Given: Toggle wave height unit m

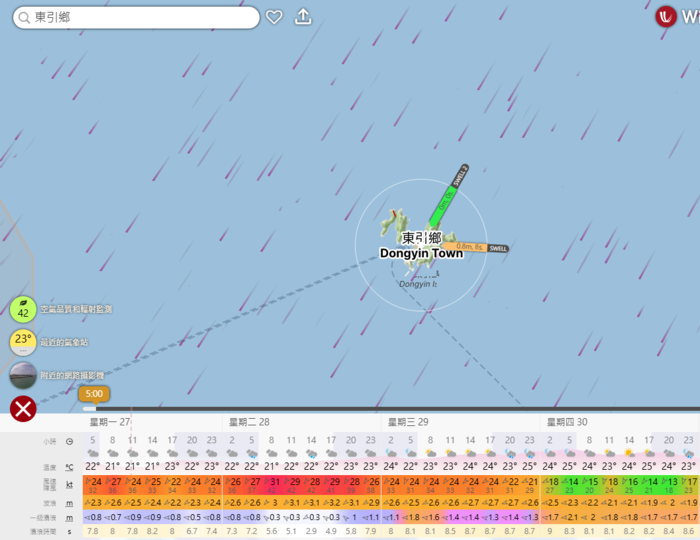Looking at the screenshot, I should tap(69, 502).
